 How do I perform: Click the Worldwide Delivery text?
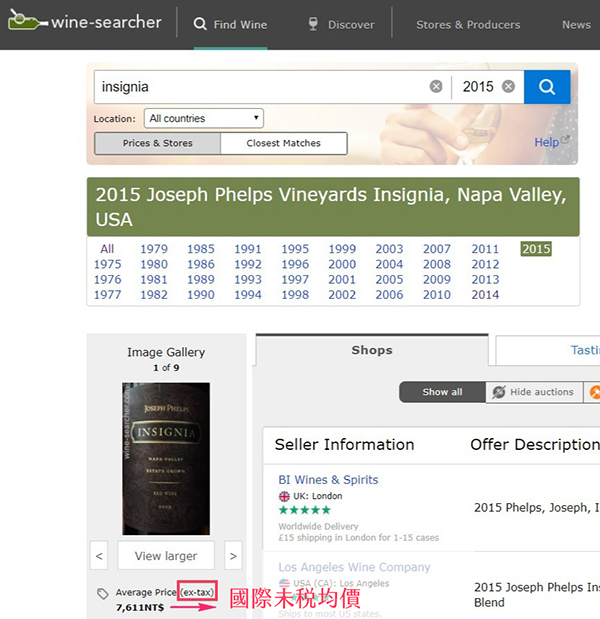coord(319,526)
